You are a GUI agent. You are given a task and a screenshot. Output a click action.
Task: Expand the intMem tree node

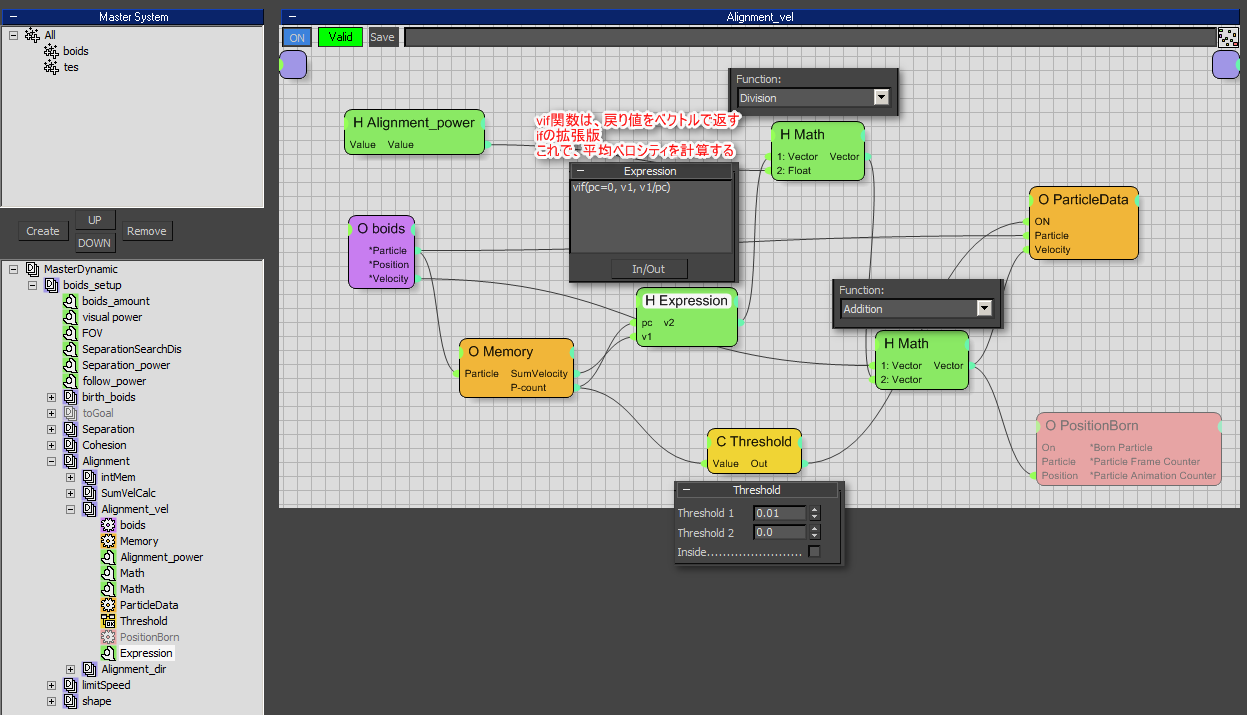click(x=71, y=477)
